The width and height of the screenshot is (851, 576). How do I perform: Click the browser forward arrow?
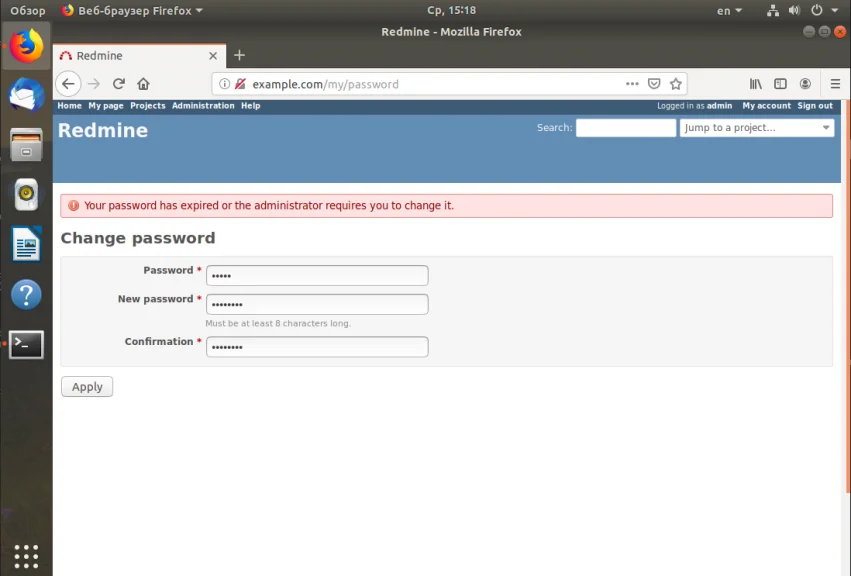tap(94, 84)
